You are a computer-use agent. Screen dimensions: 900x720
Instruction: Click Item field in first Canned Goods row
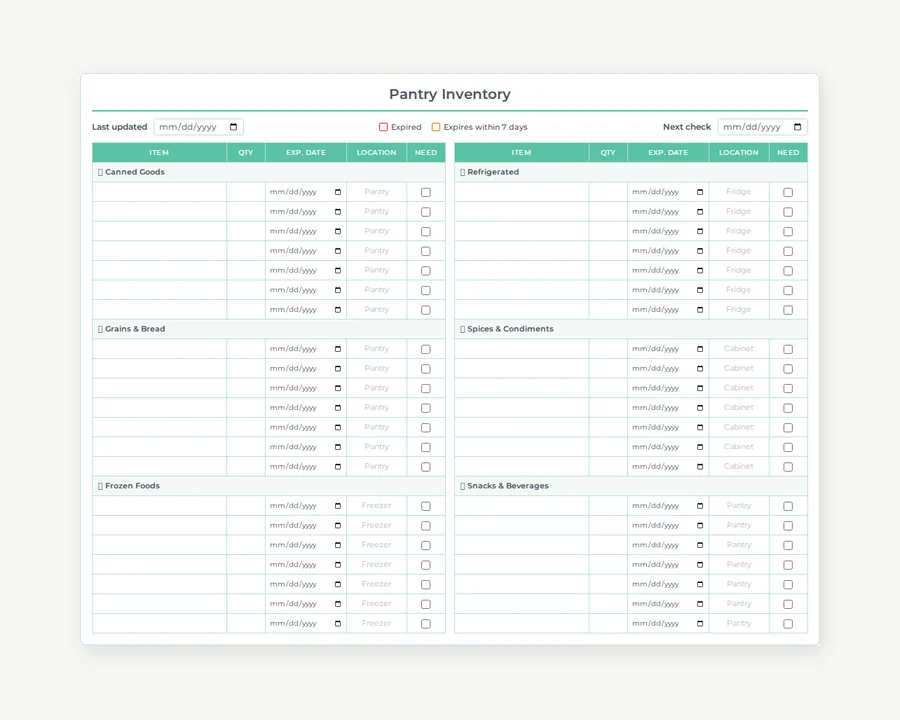coord(160,192)
